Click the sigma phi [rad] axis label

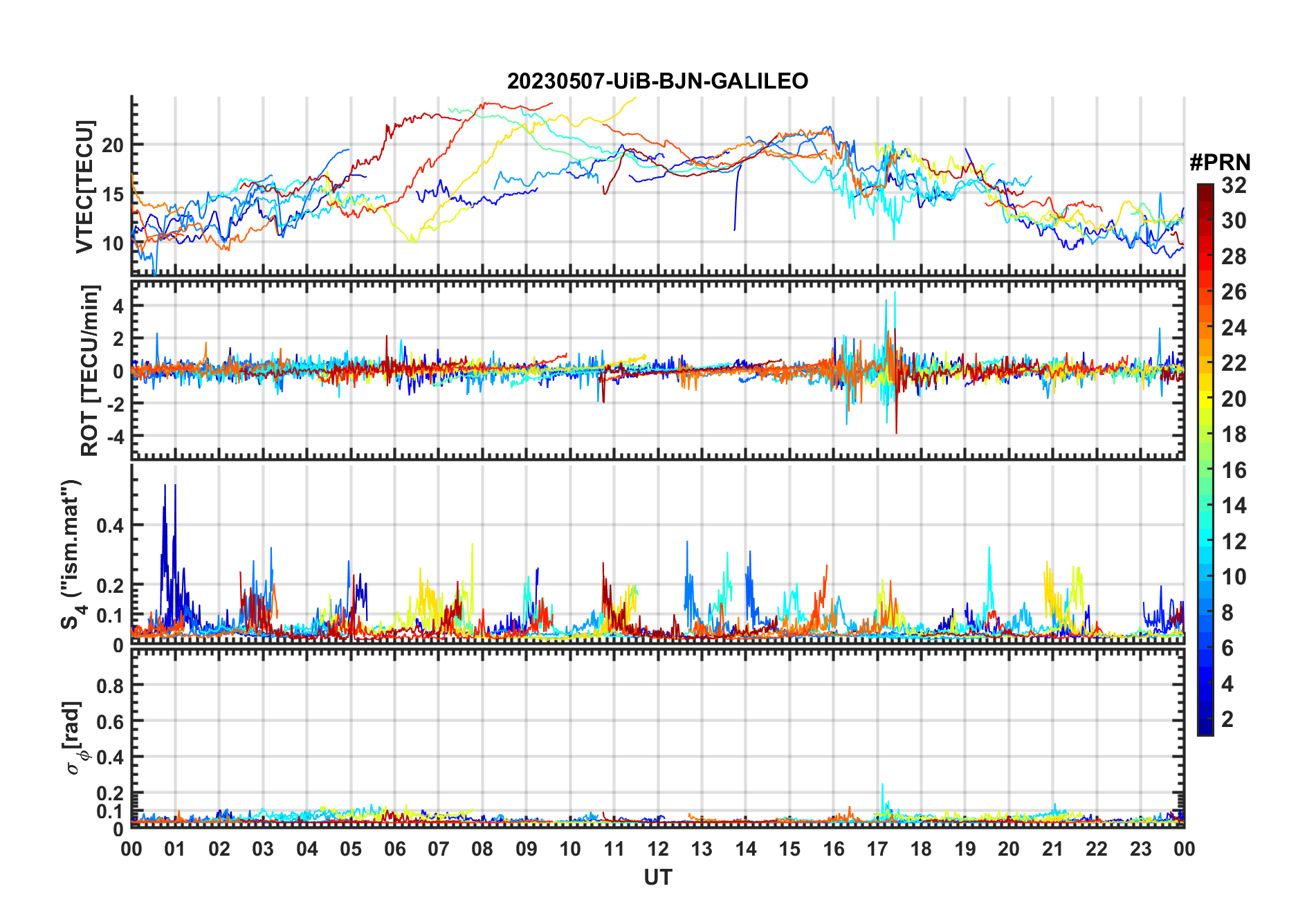(75, 737)
